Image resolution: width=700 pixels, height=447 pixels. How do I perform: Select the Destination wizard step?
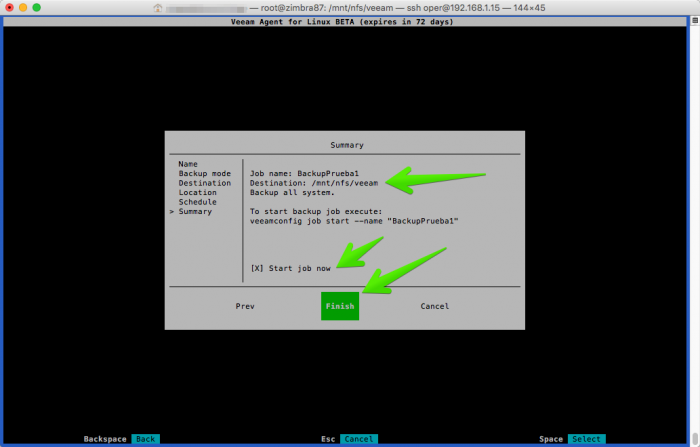point(204,183)
